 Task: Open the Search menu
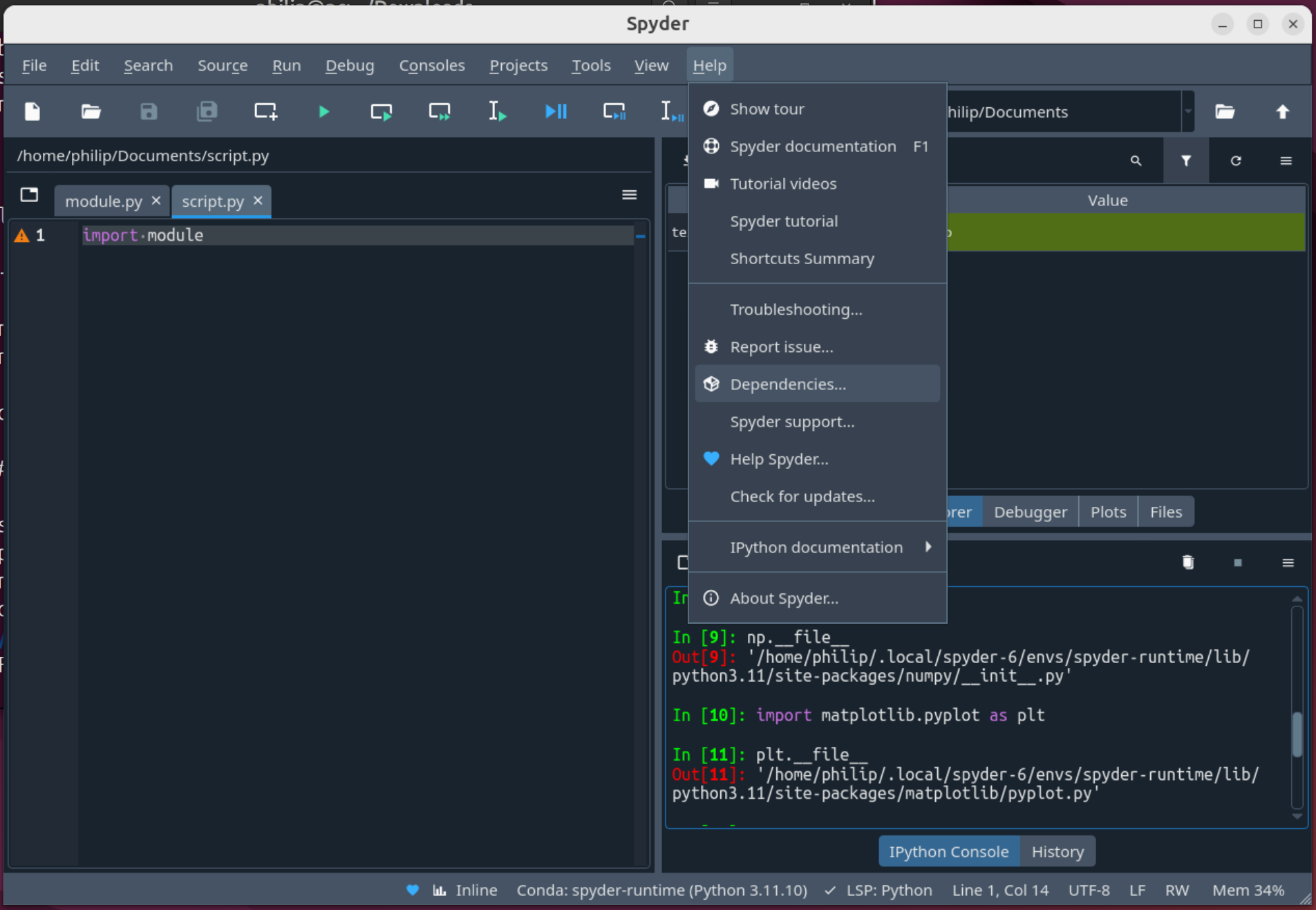click(x=149, y=65)
